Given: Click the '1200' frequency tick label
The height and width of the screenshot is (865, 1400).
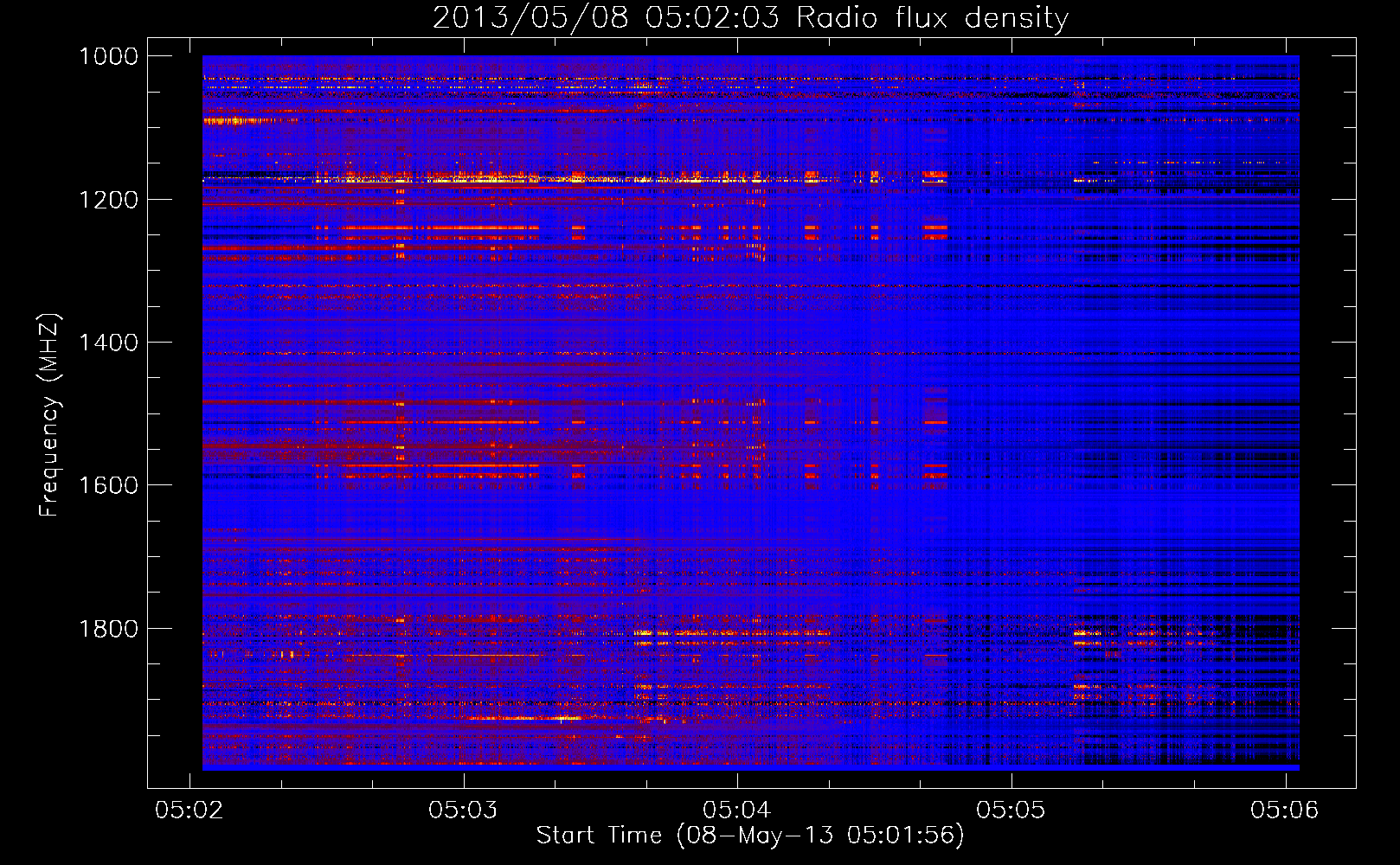Looking at the screenshot, I should tap(108, 200).
